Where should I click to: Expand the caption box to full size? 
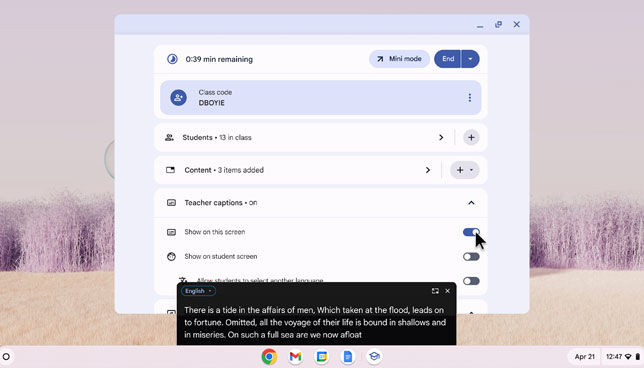click(x=435, y=291)
